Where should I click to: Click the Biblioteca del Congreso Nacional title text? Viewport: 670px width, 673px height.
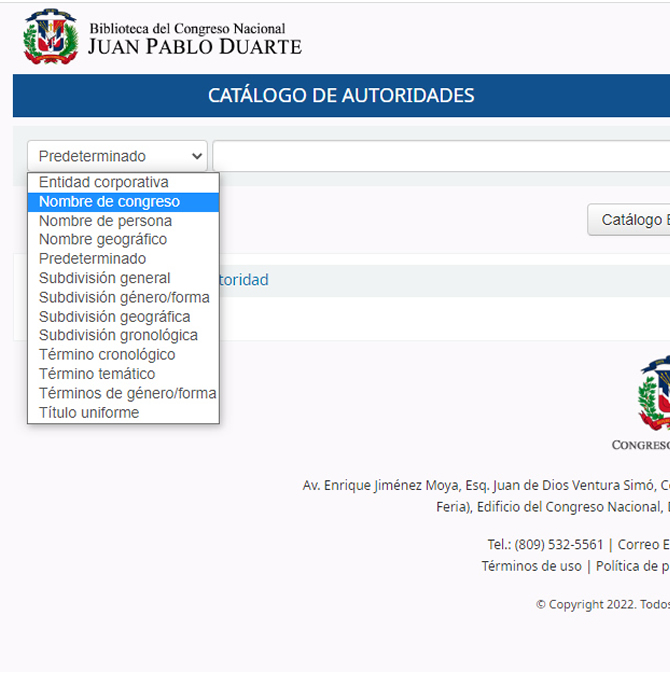187,29
